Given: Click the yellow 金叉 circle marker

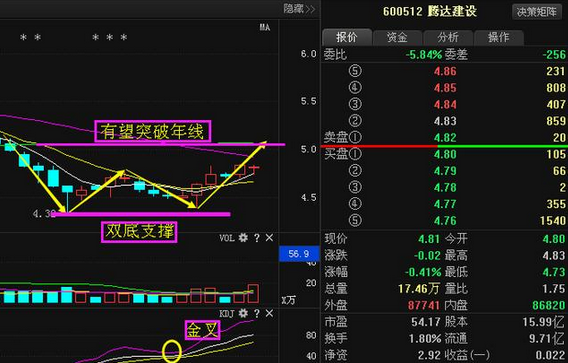Looking at the screenshot, I should (172, 351).
